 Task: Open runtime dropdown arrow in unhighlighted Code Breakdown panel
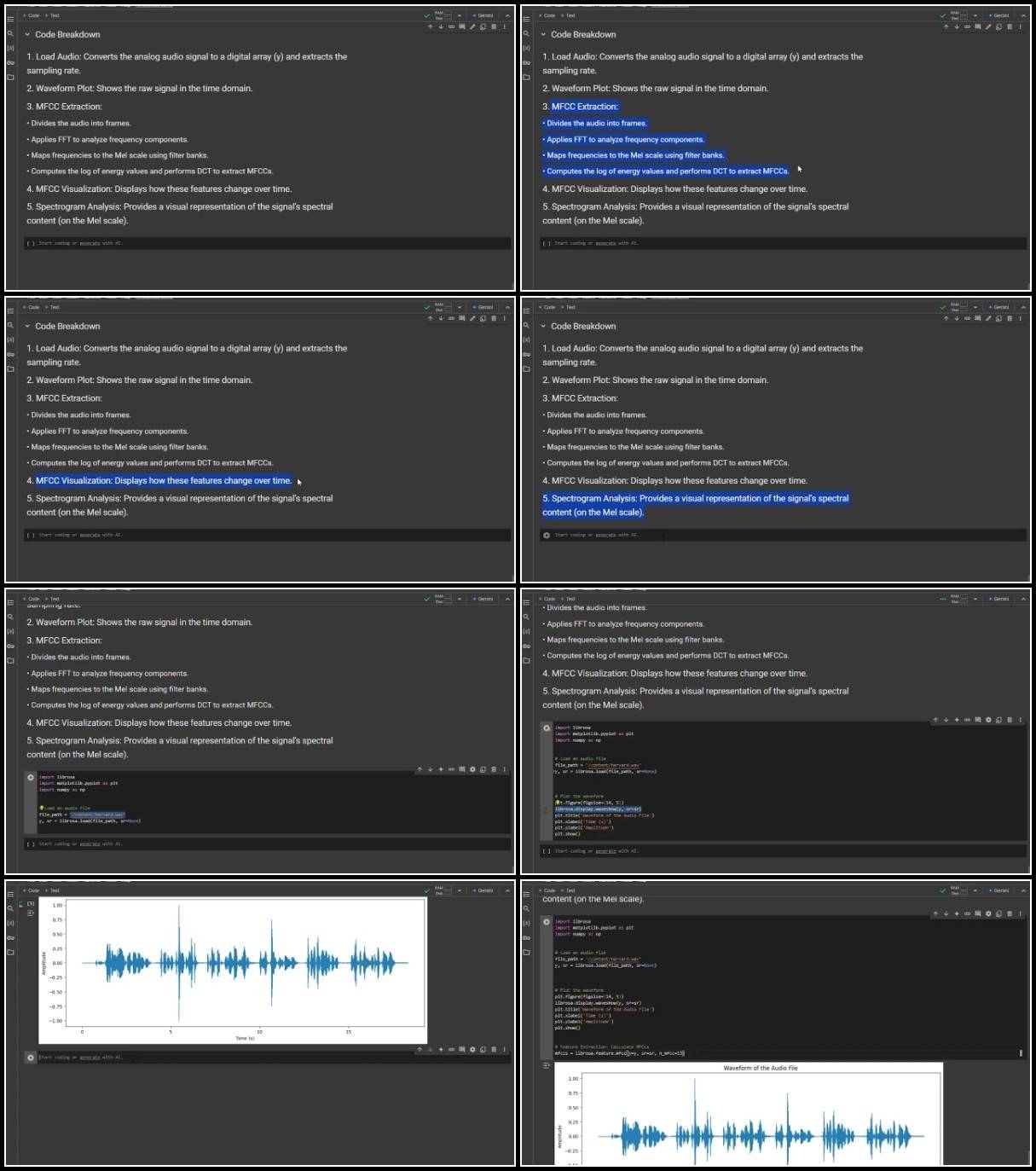point(460,15)
